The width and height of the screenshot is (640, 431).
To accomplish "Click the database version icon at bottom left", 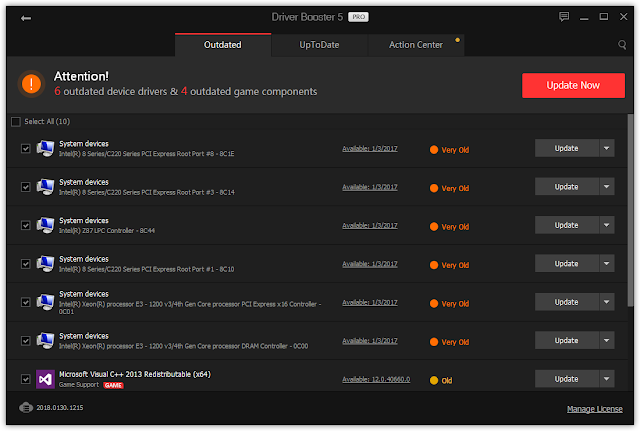I will 26,407.
